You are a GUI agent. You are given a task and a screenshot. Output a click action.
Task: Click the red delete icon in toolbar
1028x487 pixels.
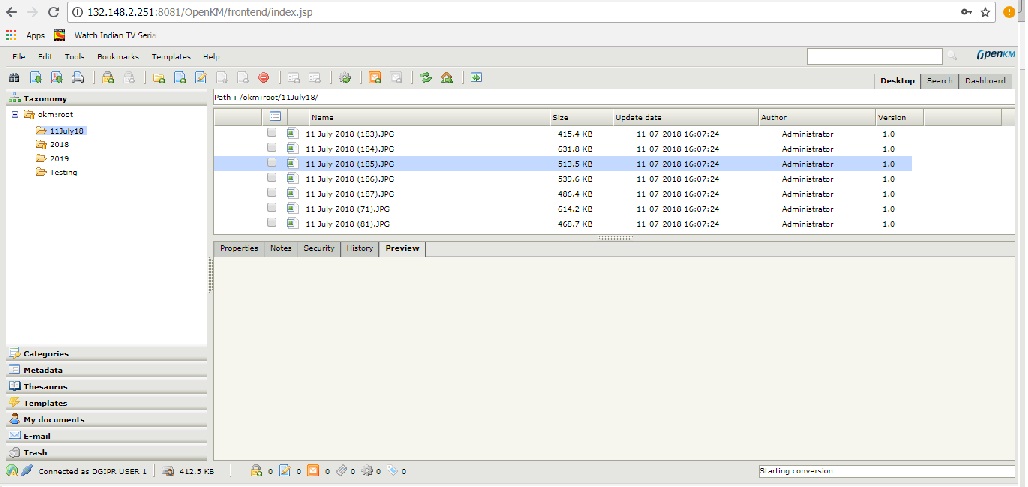coord(264,77)
